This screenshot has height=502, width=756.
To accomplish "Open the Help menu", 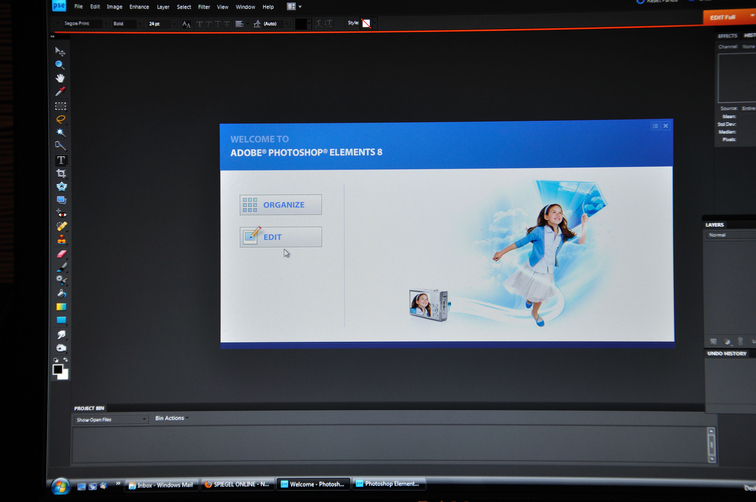I will pos(268,7).
